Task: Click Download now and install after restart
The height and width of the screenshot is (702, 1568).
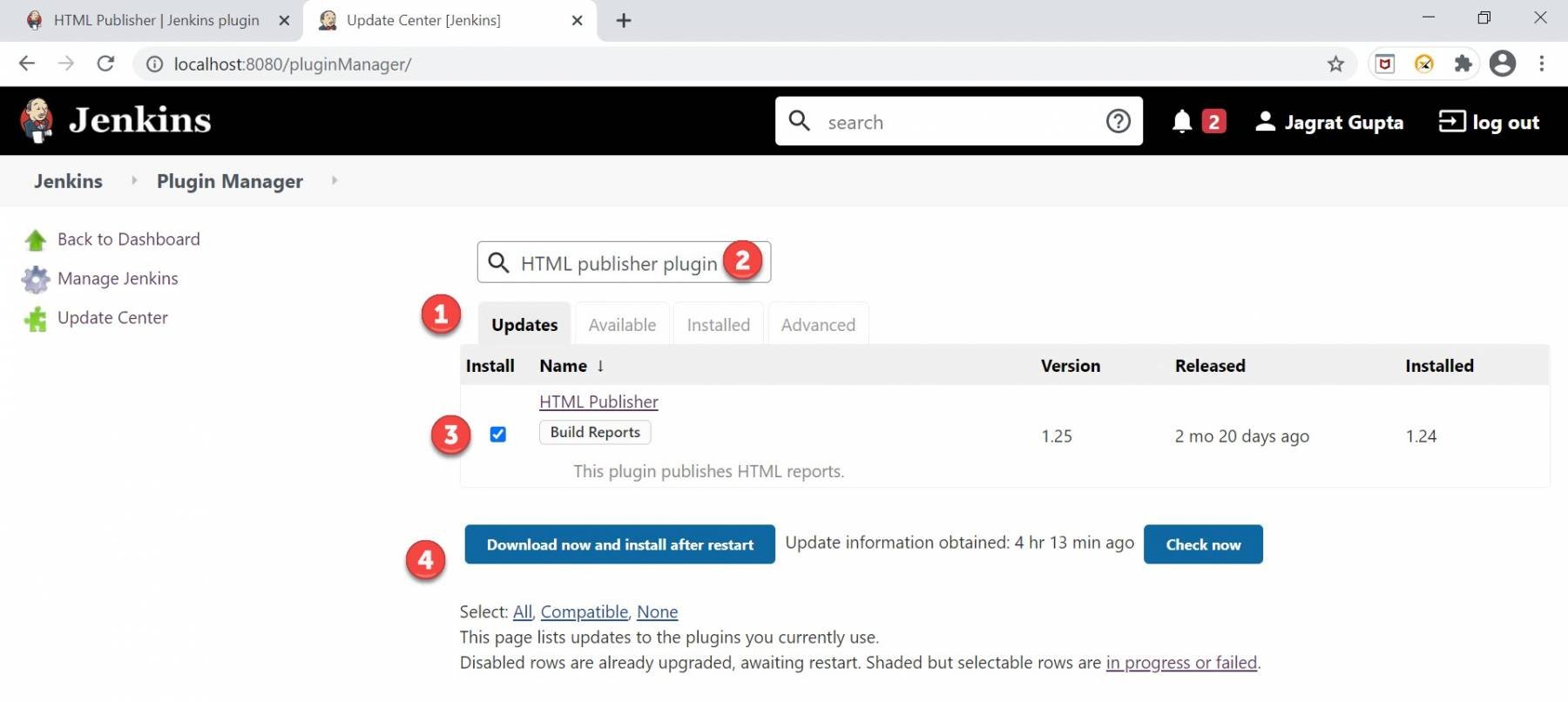Action: tap(619, 544)
